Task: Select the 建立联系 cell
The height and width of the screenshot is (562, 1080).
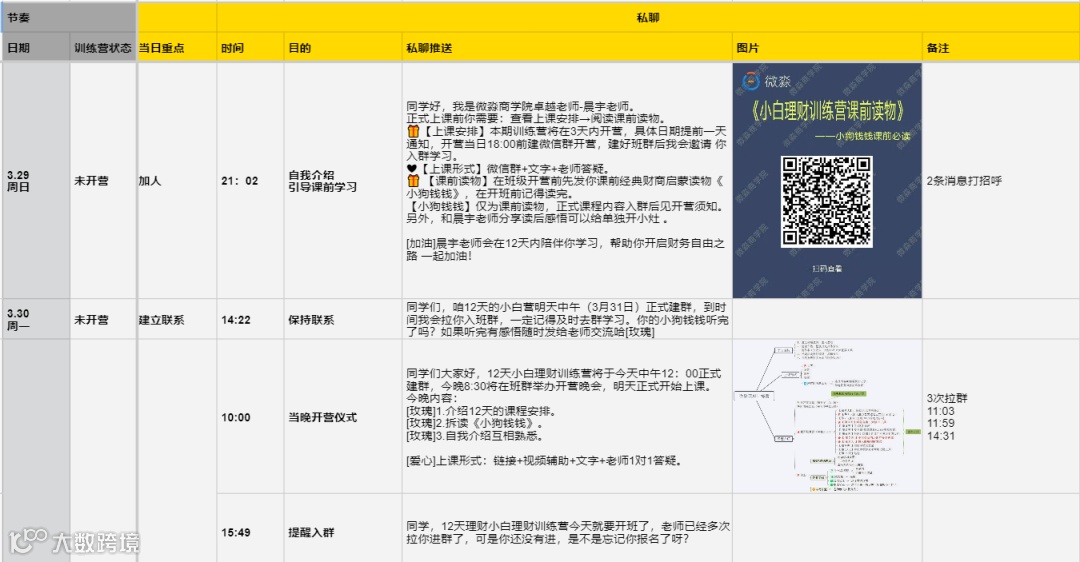Action: (177, 319)
